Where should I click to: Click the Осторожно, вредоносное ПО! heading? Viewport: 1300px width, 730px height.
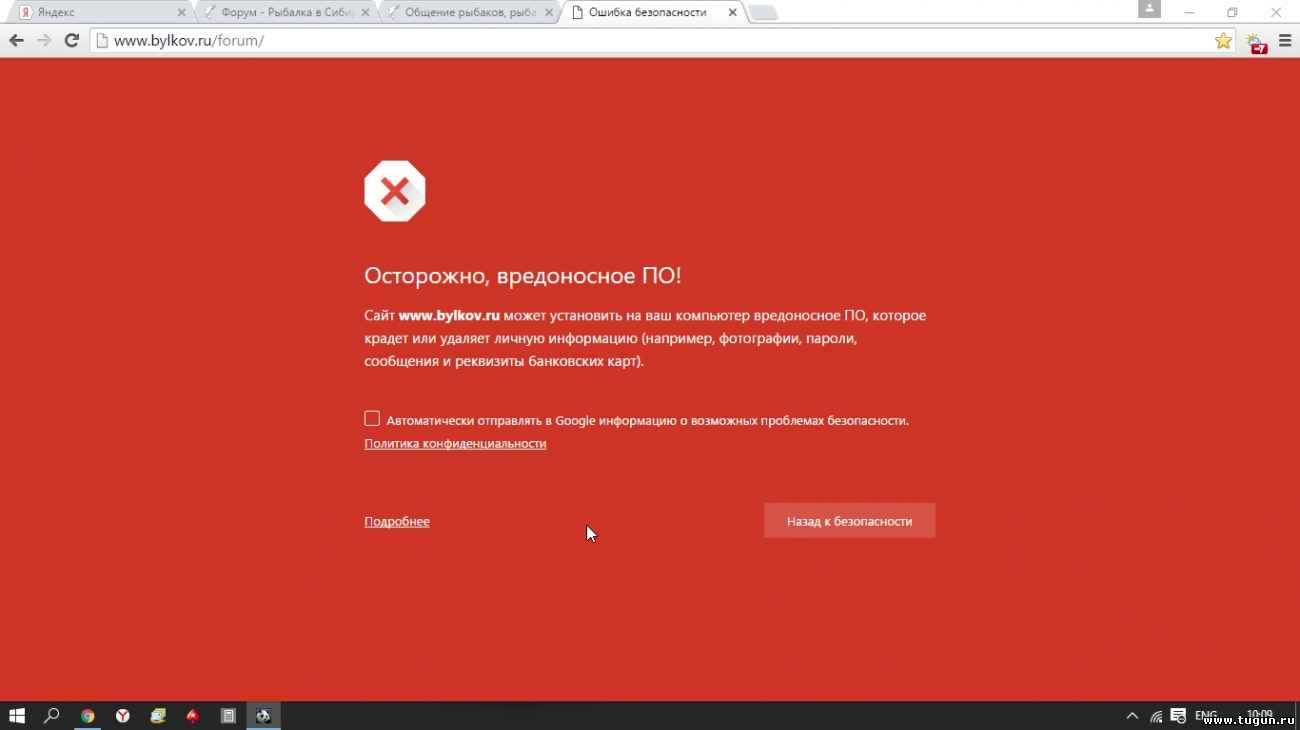[x=523, y=276]
